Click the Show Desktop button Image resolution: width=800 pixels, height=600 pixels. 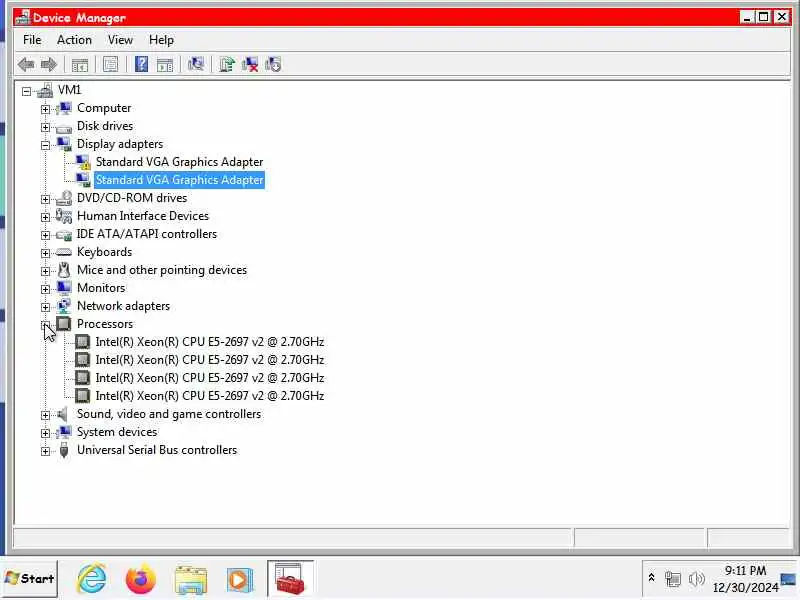point(788,579)
